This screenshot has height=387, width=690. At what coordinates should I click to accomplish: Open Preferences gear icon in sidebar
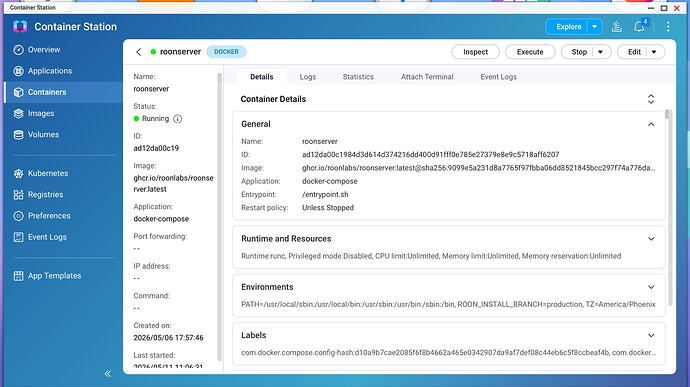(18, 216)
